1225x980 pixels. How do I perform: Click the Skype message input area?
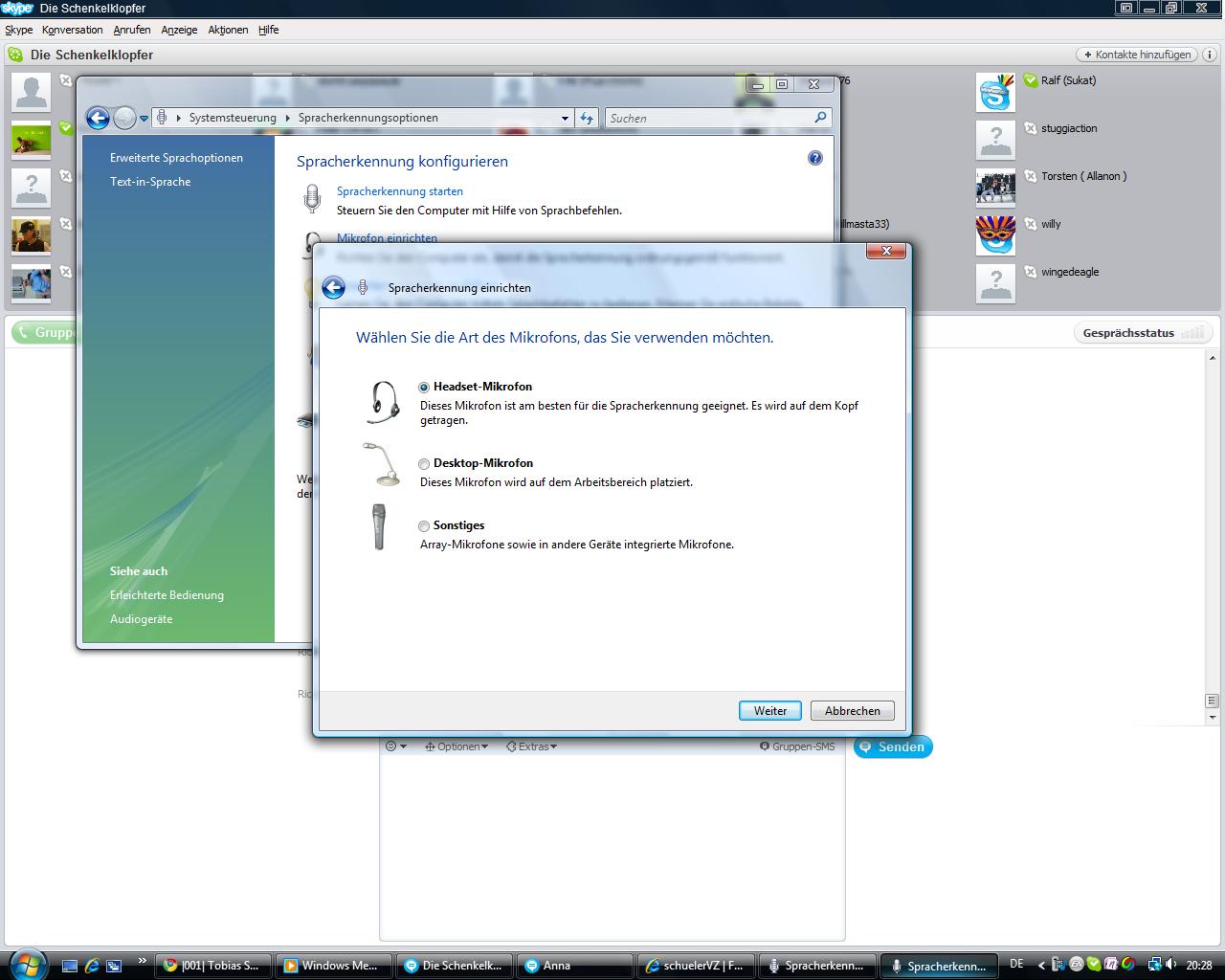tap(612, 847)
